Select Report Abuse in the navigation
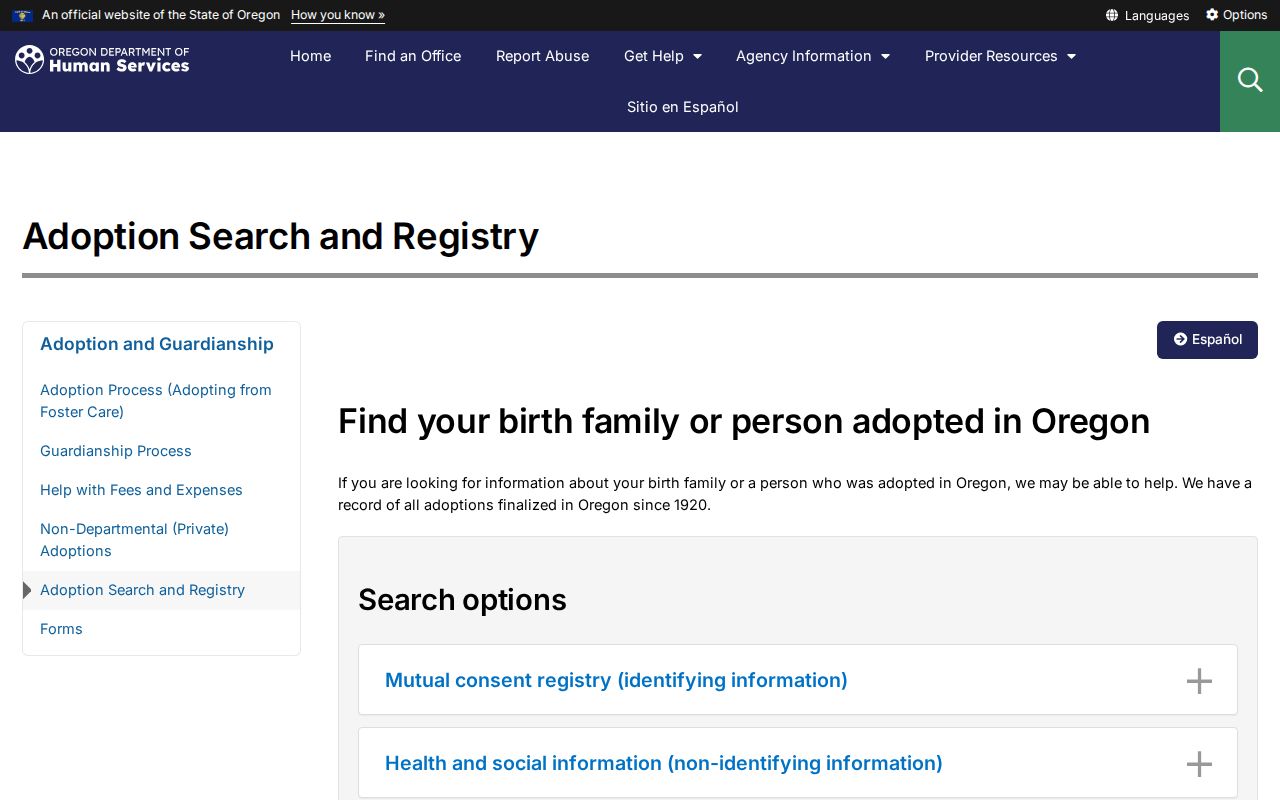The image size is (1280, 800). coord(542,56)
